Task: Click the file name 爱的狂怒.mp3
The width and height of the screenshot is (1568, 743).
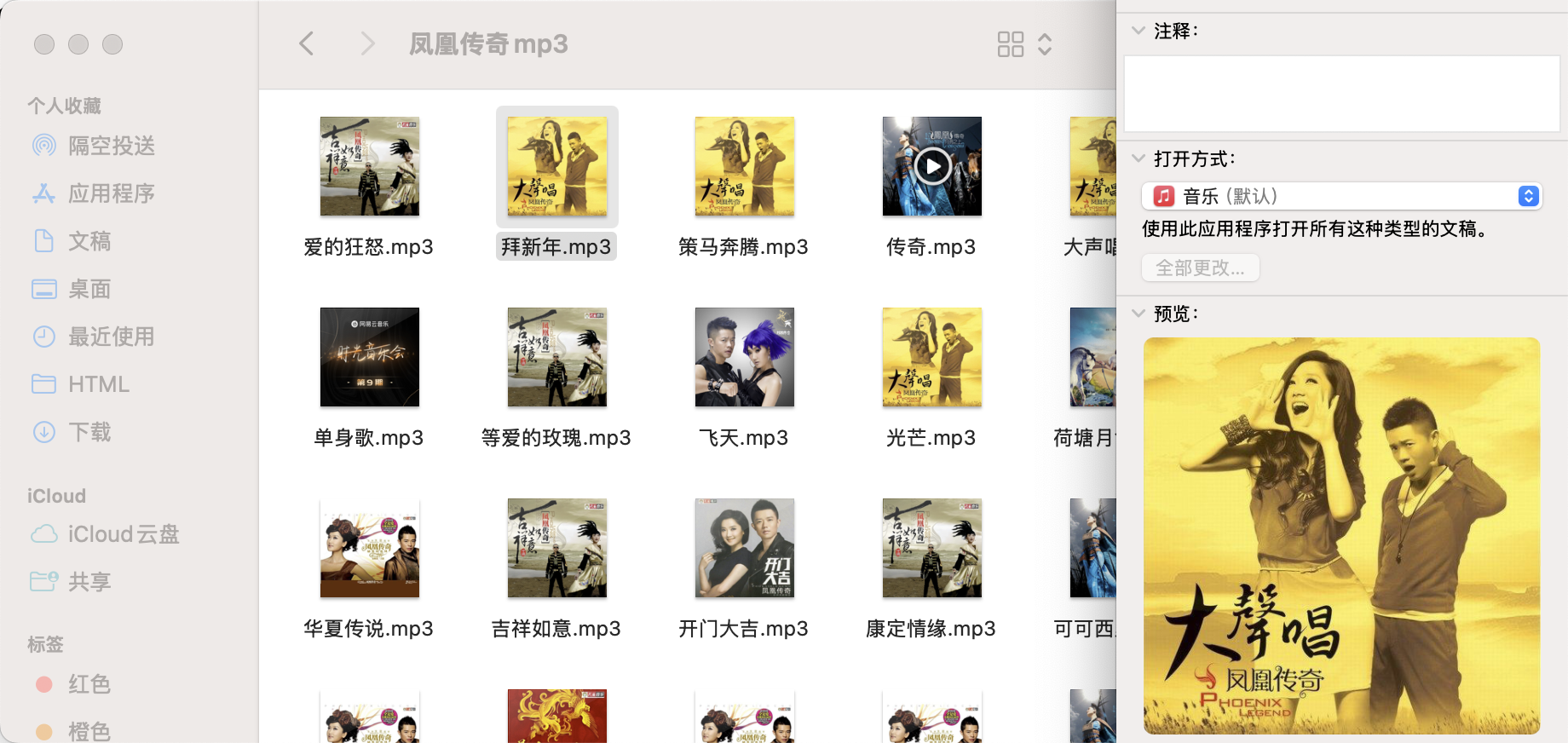Action: pos(369,247)
